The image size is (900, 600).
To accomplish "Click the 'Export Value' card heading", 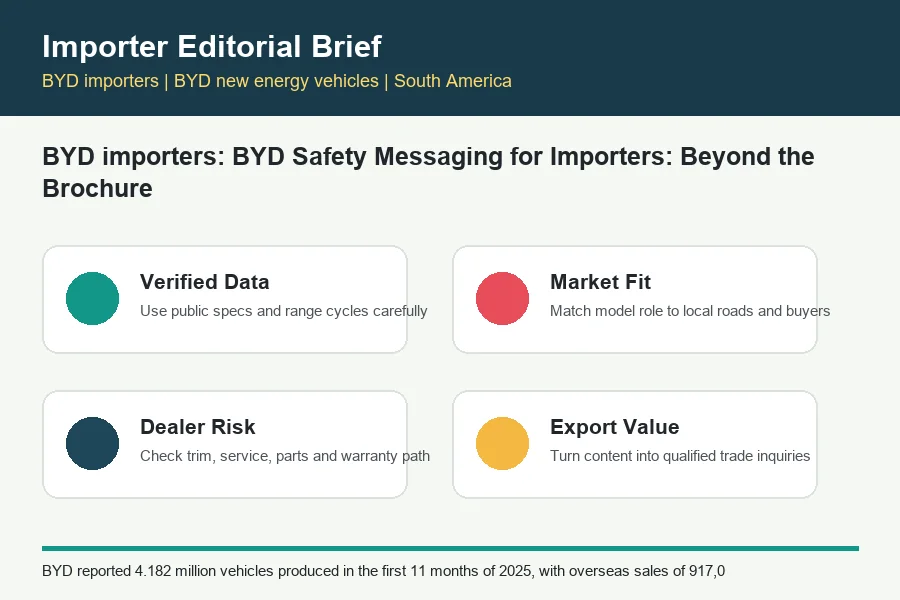I will coord(614,427).
